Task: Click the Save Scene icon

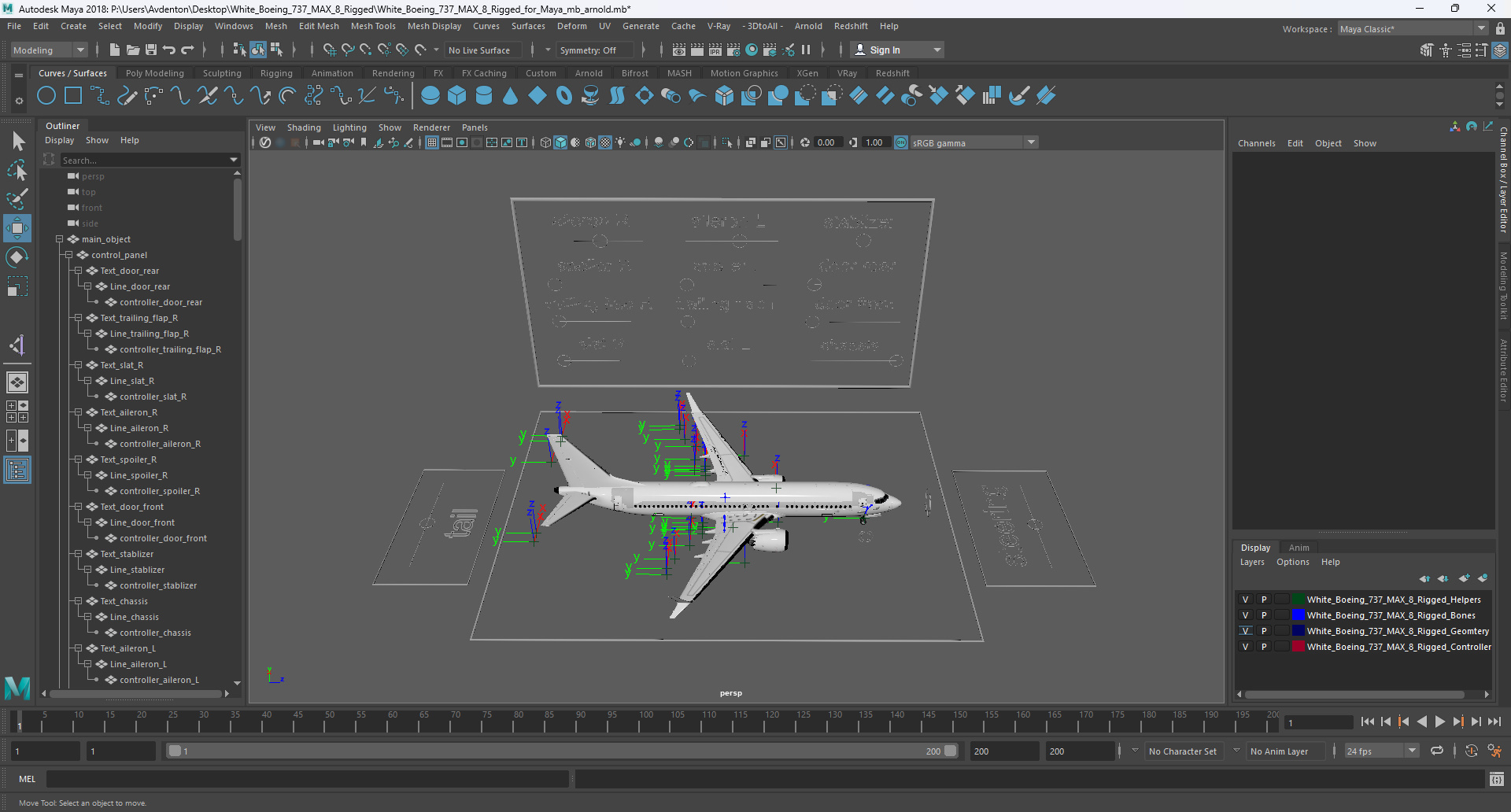Action: point(151,50)
